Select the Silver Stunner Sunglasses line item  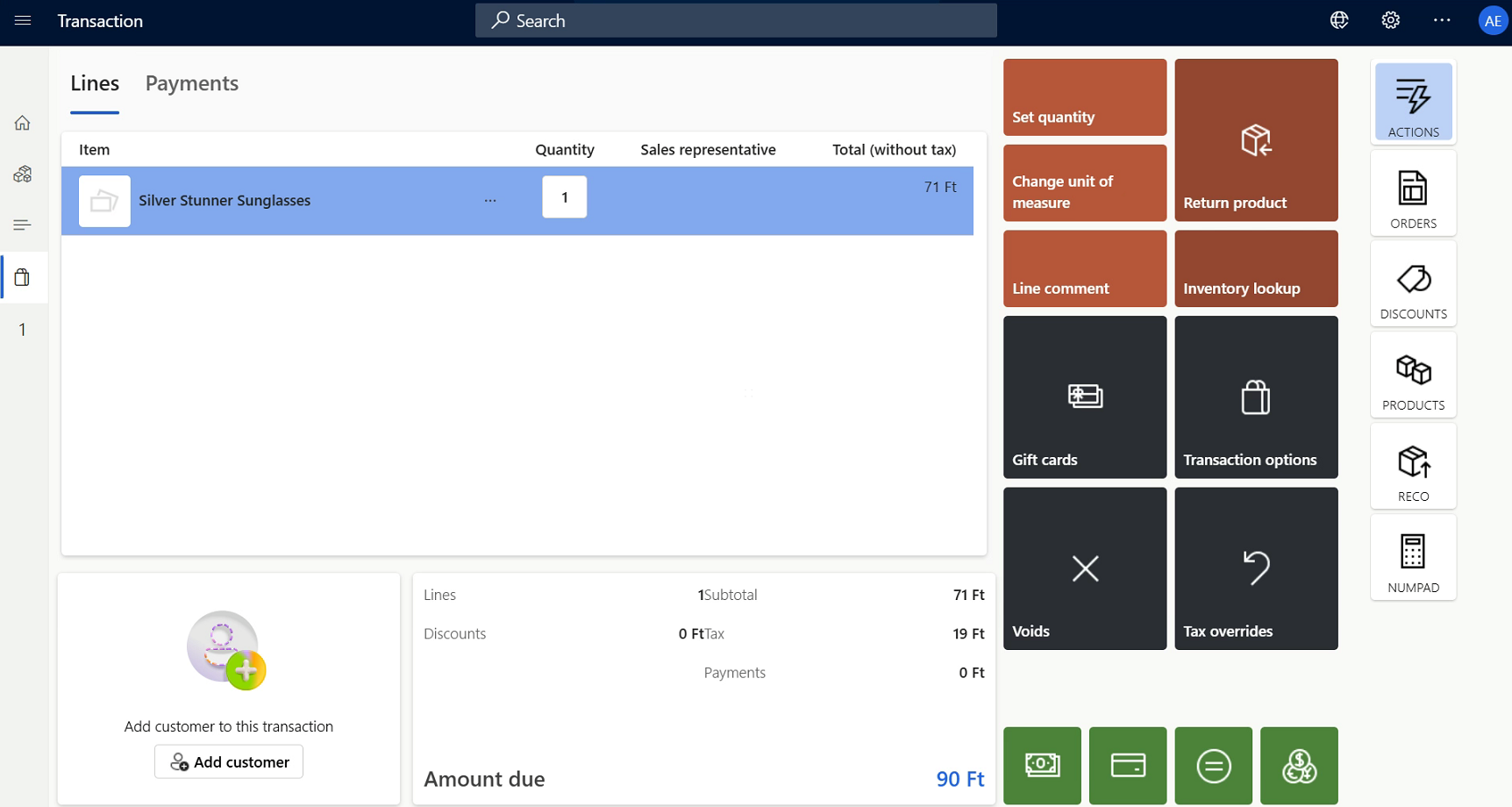[x=517, y=201]
